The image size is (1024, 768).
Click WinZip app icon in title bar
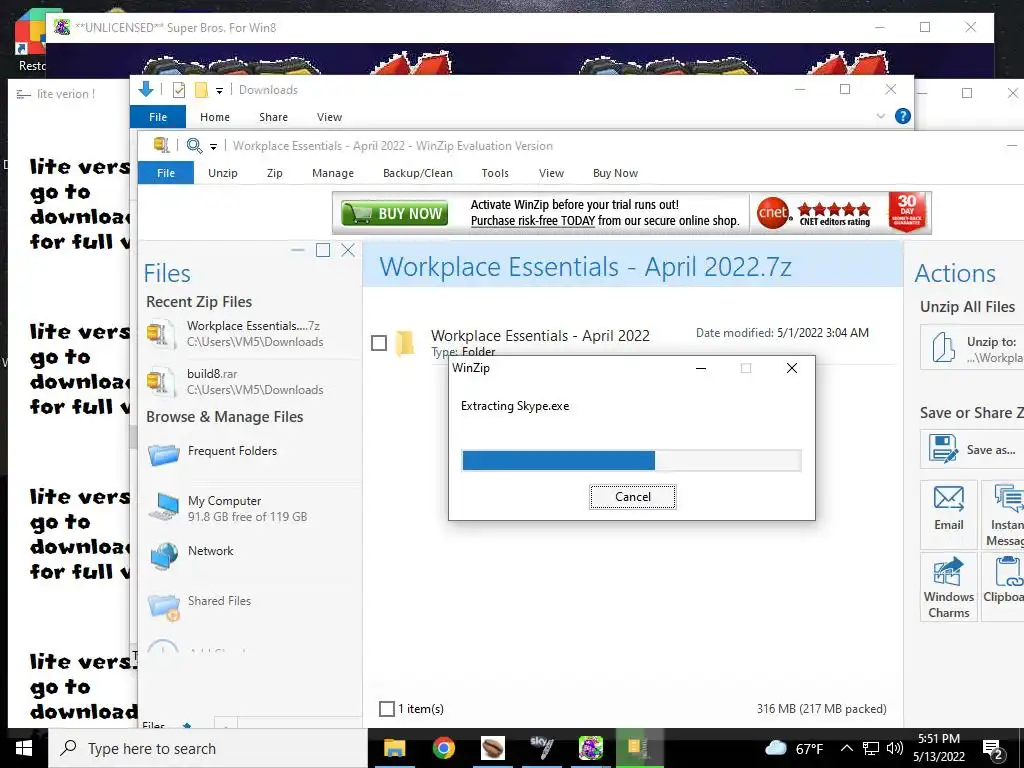tap(161, 145)
